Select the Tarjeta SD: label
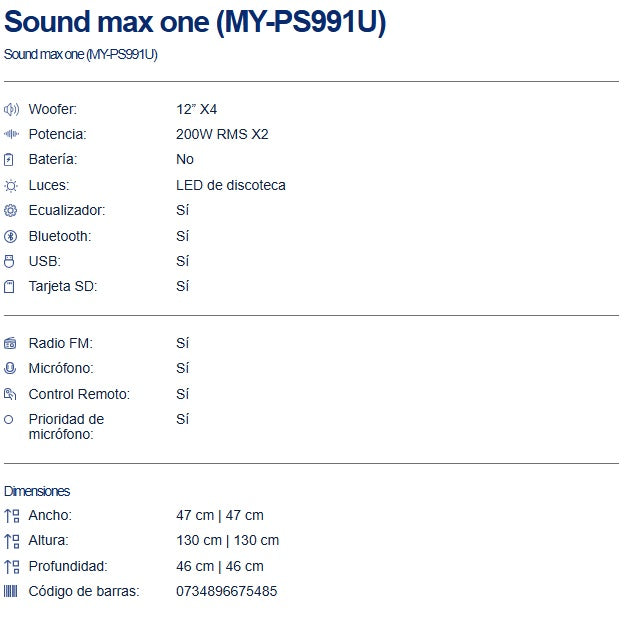The image size is (627, 618). [x=63, y=286]
